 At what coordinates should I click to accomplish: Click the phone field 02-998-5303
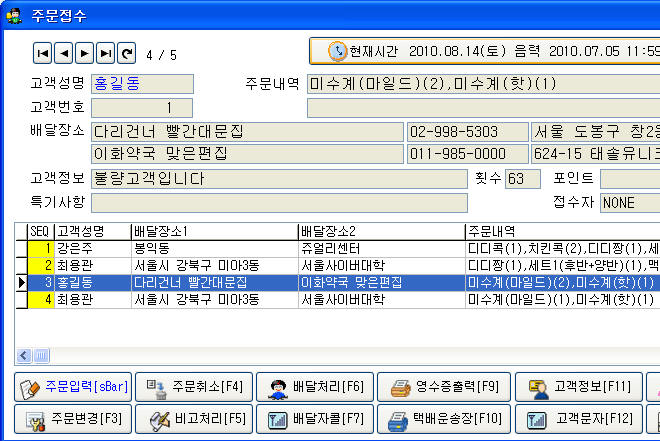coord(467,132)
